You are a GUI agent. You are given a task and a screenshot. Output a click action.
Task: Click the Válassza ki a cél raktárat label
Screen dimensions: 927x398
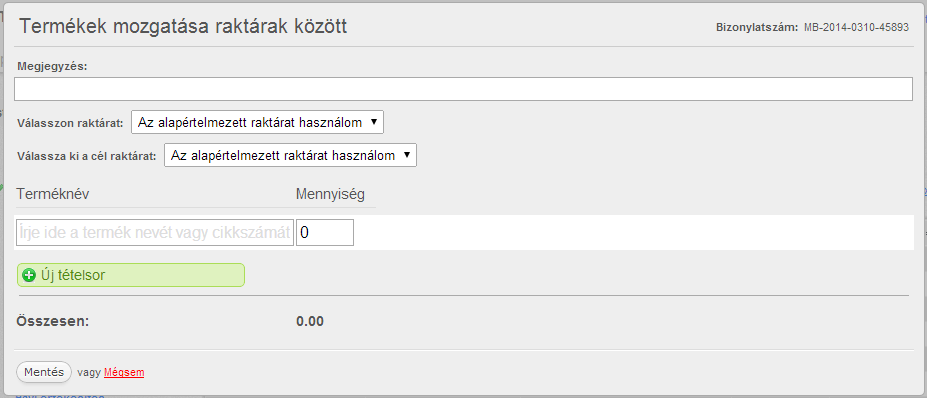pos(87,156)
